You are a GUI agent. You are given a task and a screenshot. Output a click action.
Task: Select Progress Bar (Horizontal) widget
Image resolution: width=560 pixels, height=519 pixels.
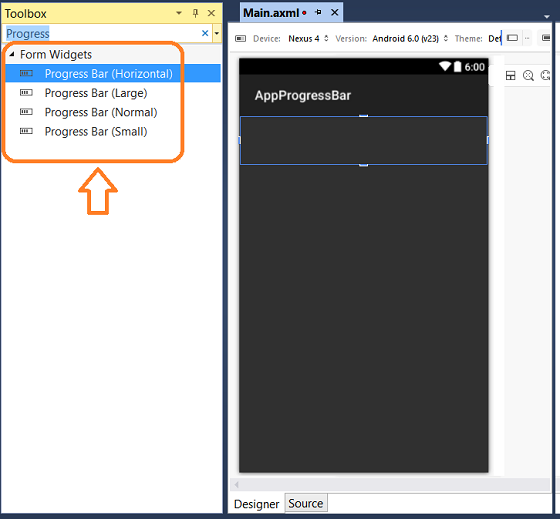(113, 74)
